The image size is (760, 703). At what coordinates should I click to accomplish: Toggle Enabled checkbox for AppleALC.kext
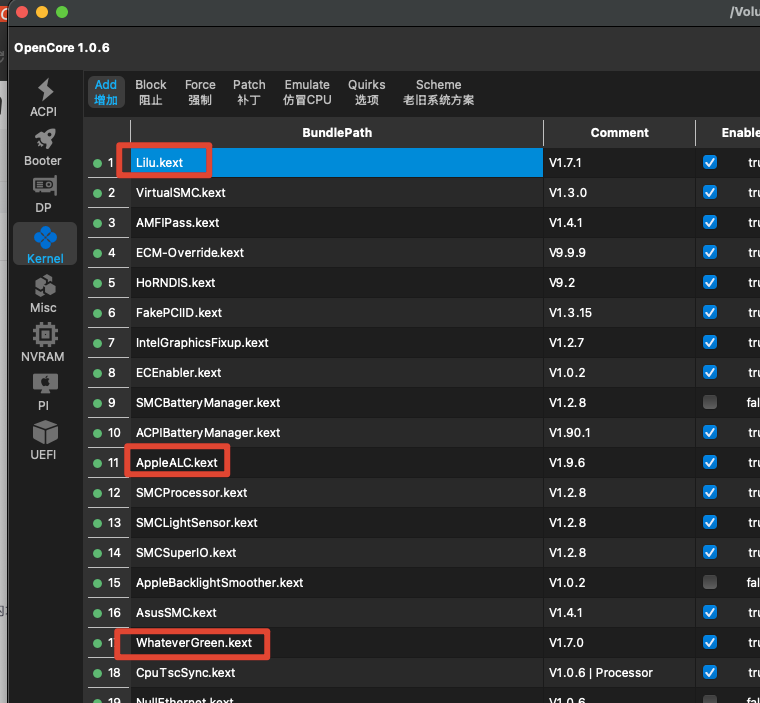pos(710,462)
